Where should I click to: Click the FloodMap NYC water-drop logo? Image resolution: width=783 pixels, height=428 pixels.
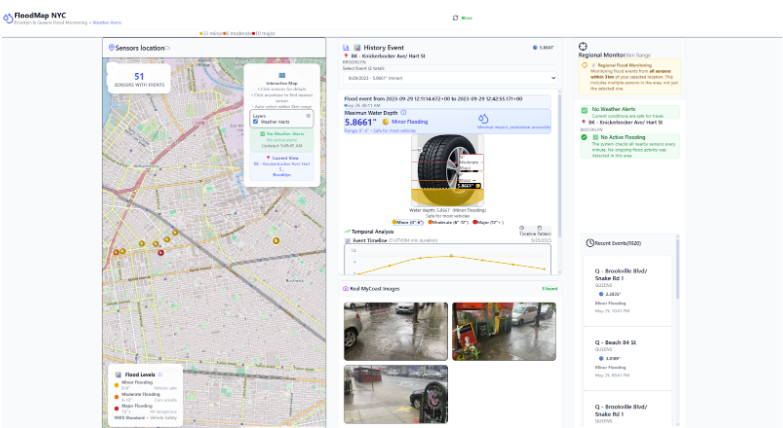tap(8, 18)
